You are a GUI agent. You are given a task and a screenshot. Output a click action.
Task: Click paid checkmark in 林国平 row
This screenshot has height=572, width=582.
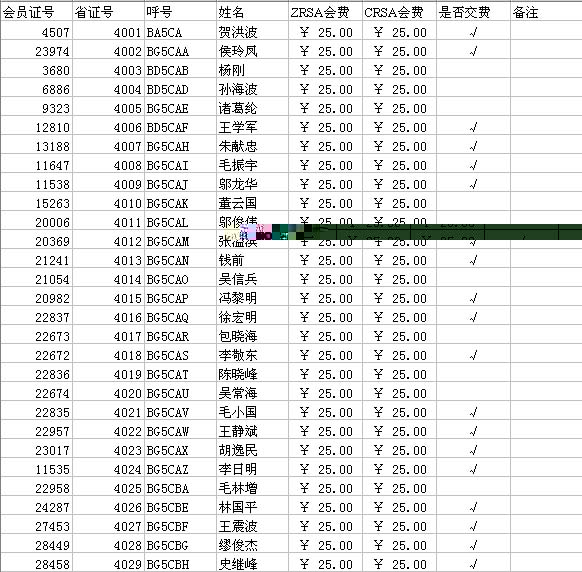coord(473,507)
